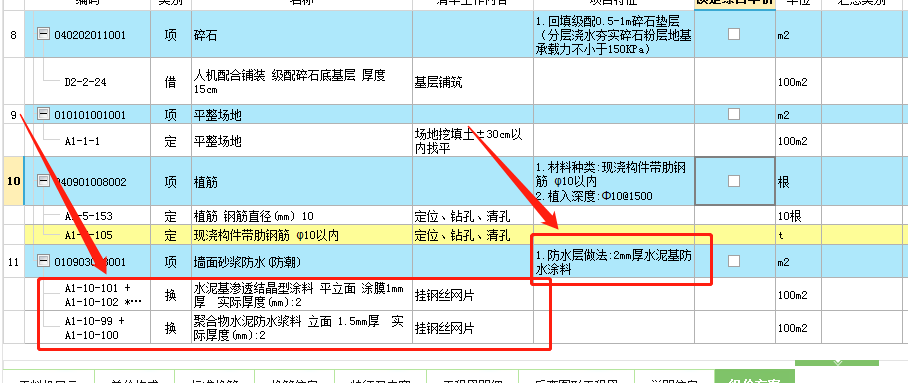
Task: Click sub-item code A1-1-1
Action: [x=82, y=141]
